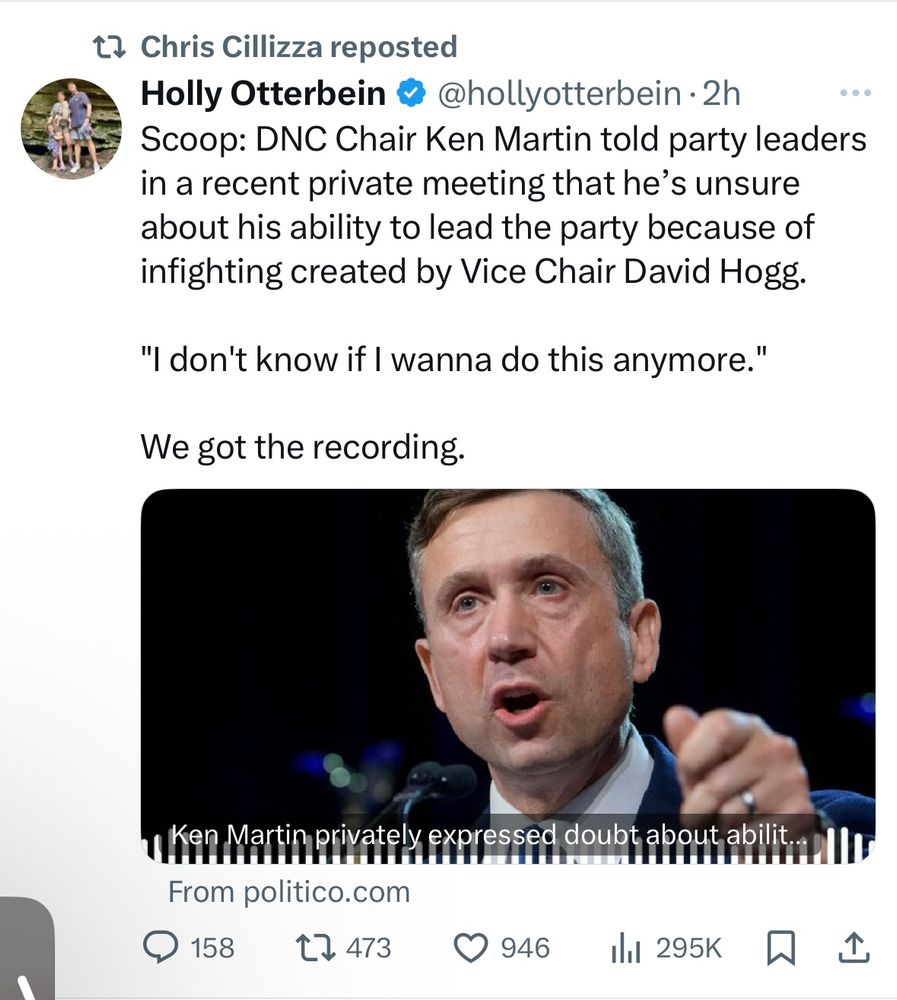Open the reply comment icon

(160, 948)
